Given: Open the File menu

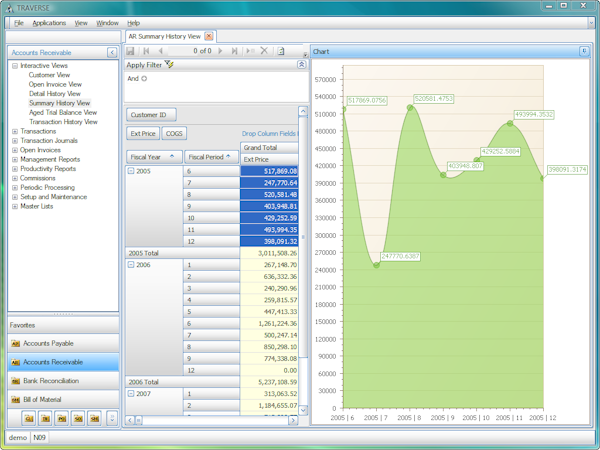Looking at the screenshot, I should pos(19,23).
